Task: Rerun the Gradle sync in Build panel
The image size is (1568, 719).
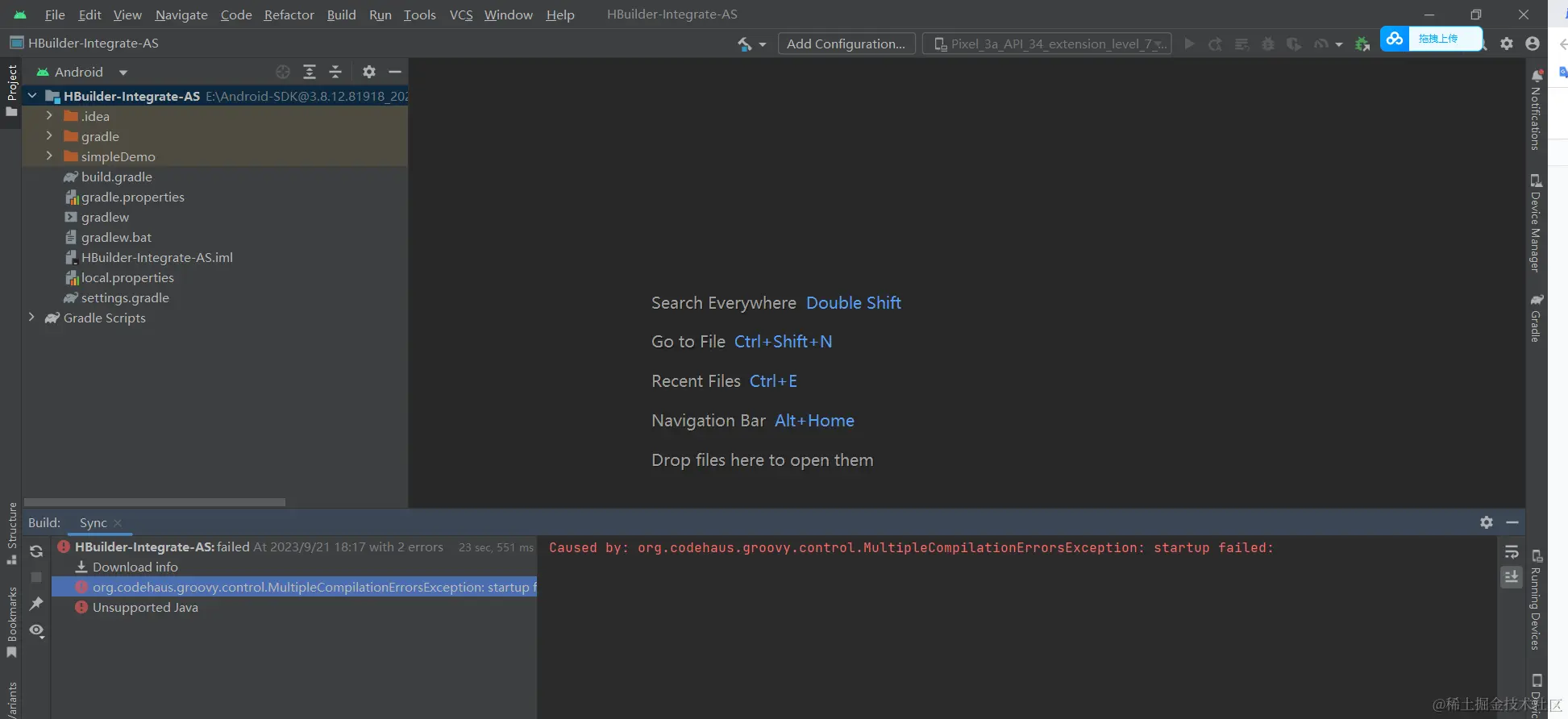Action: point(36,552)
